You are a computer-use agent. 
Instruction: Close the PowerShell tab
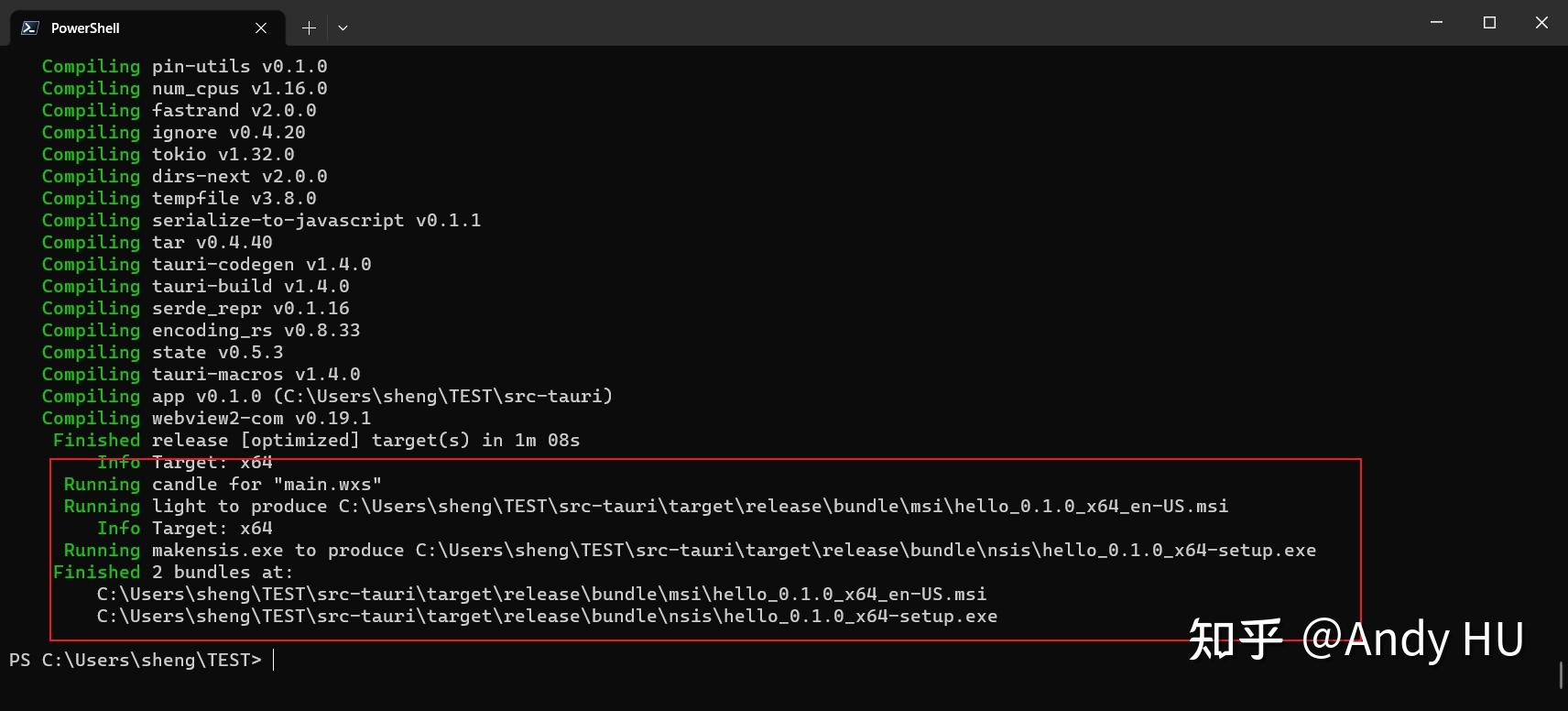click(x=261, y=28)
